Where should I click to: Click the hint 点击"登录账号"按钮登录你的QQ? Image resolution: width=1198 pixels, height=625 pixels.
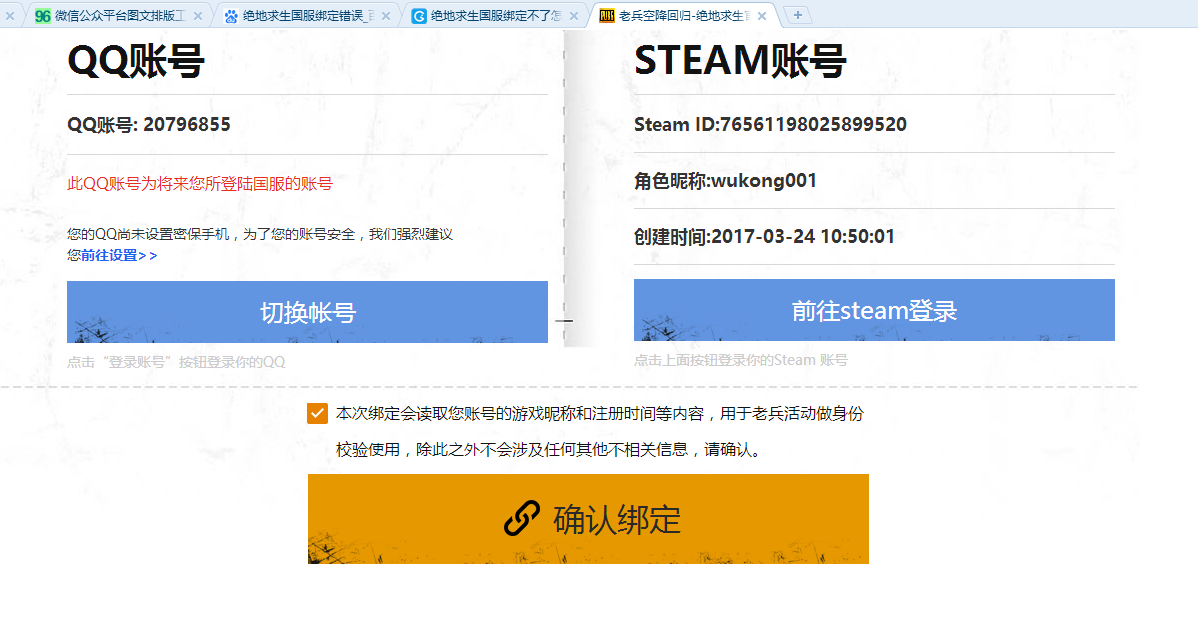(176, 362)
